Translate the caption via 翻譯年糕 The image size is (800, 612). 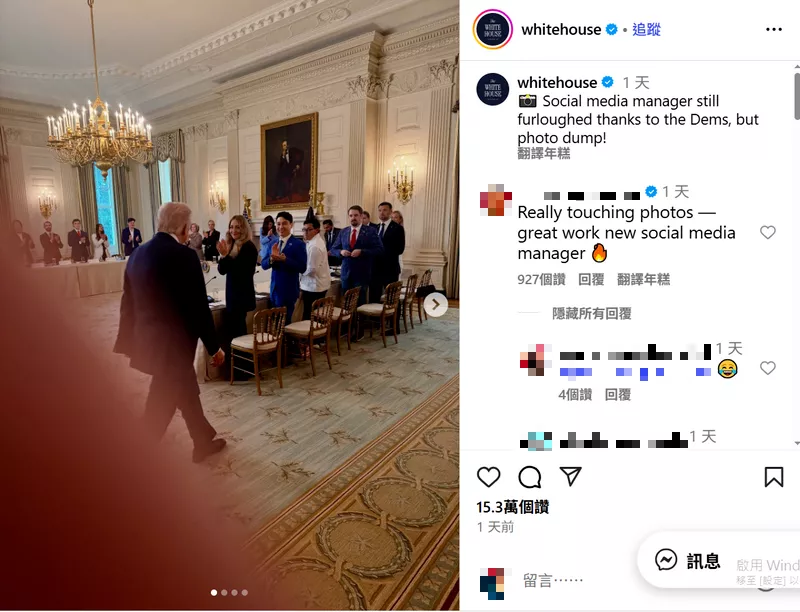click(x=543, y=154)
